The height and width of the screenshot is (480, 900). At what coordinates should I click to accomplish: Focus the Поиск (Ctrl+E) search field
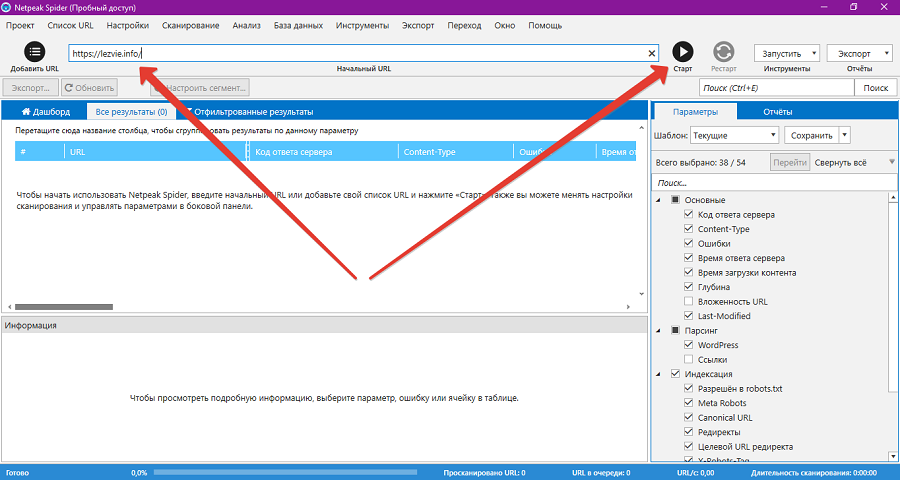[x=777, y=88]
